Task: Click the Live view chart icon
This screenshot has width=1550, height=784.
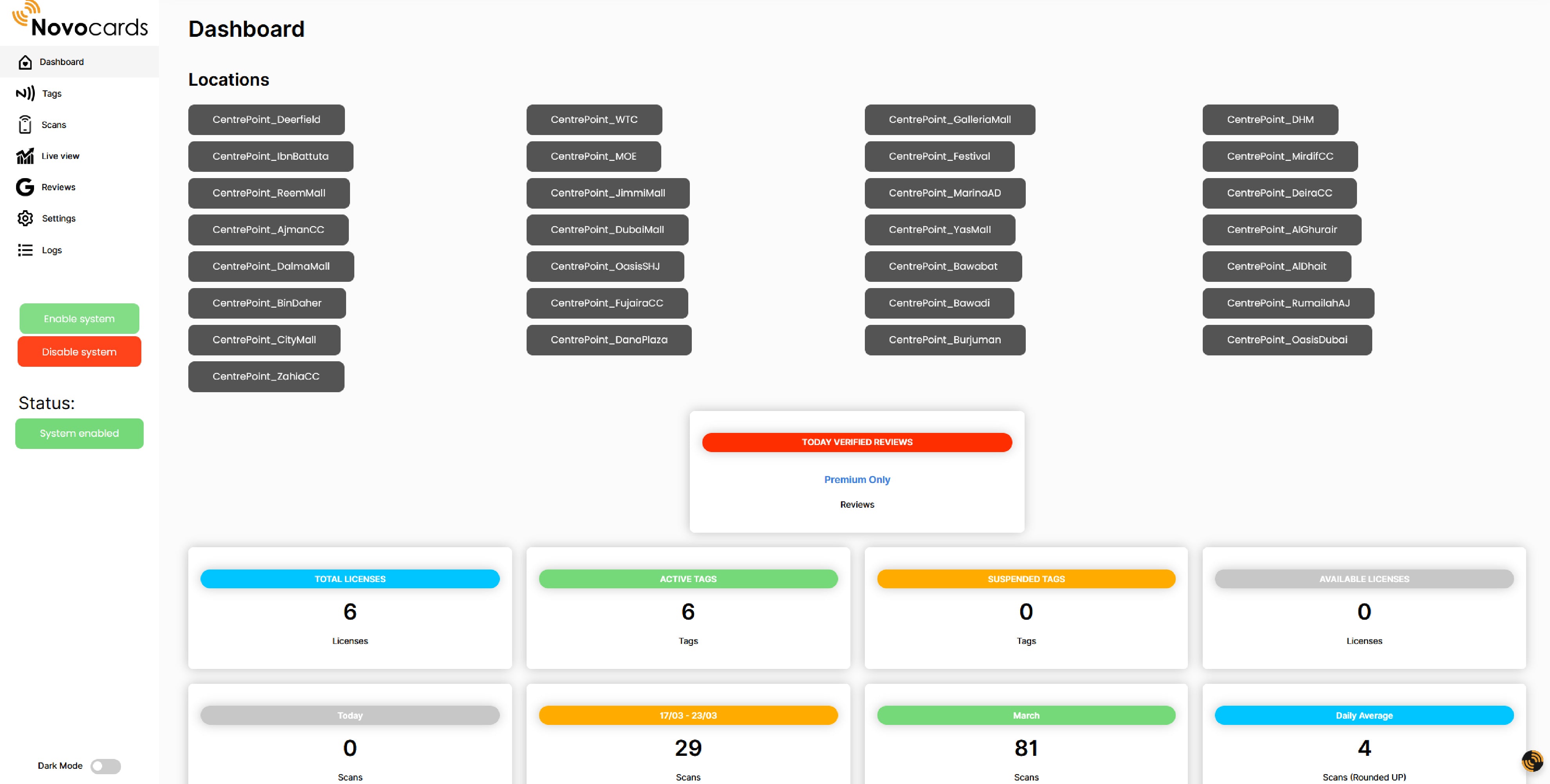Action: (x=25, y=156)
